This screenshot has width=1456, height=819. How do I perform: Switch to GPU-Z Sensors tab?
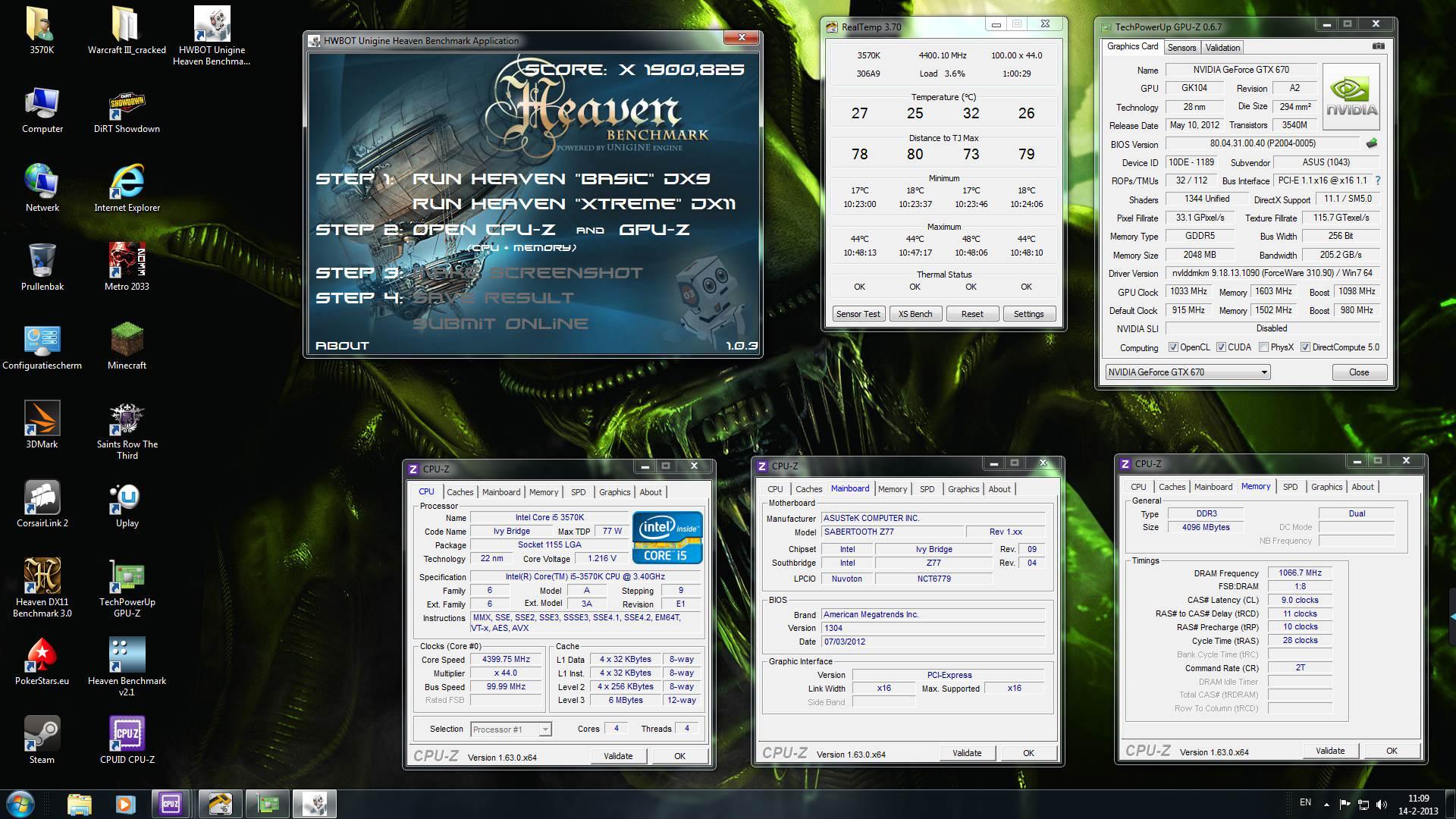tap(1181, 48)
